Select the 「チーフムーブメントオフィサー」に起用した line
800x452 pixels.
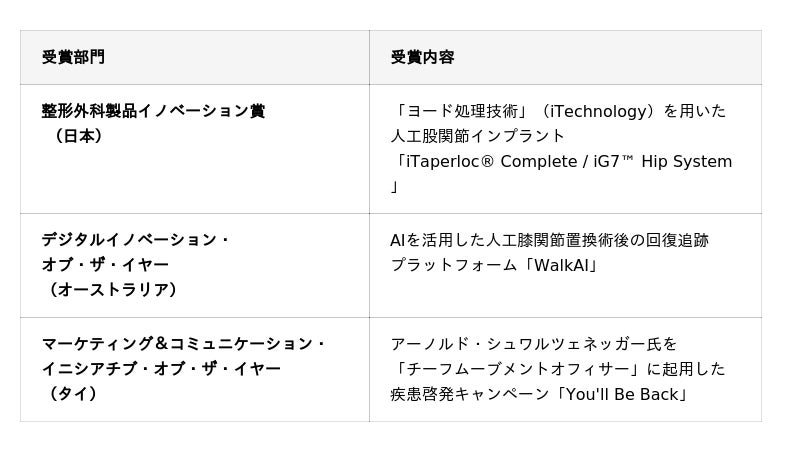558,369
